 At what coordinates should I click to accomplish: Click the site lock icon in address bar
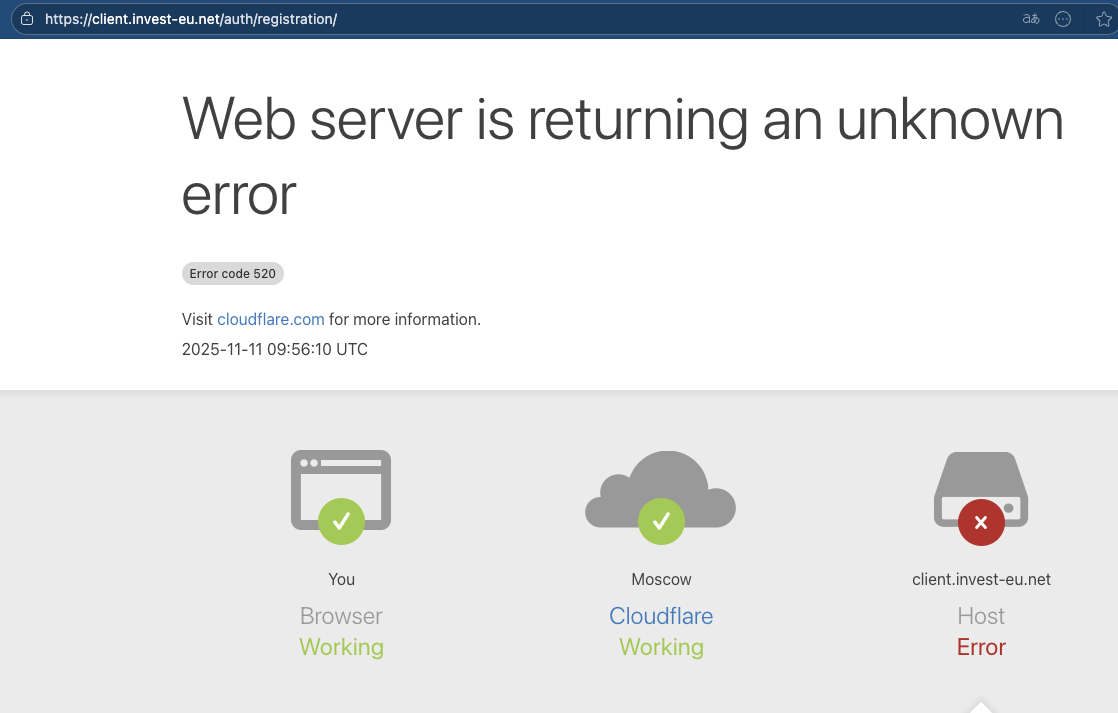click(x=27, y=19)
